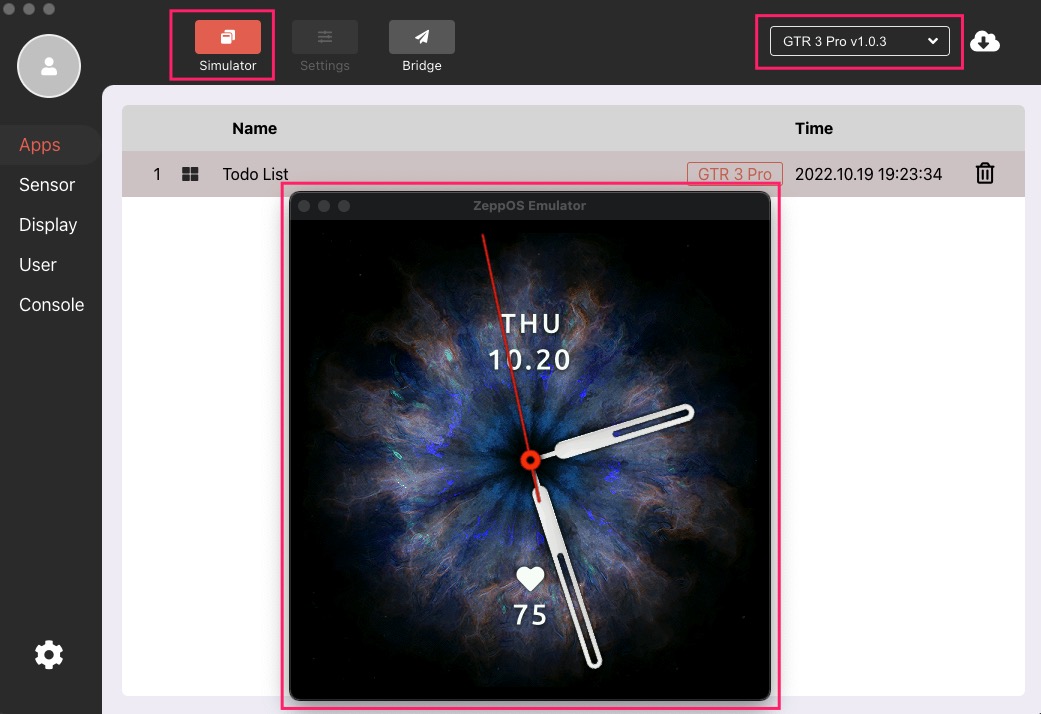
Task: Switch to the Sensor sidebar tab
Action: [47, 185]
